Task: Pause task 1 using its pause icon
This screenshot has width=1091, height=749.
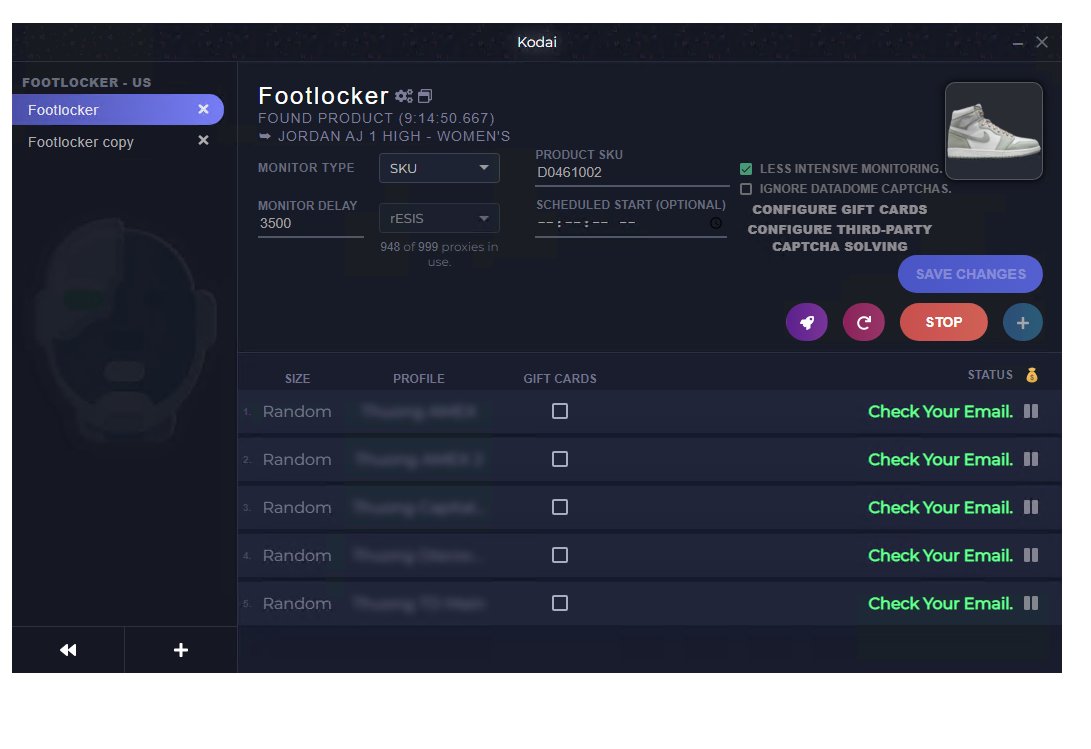Action: (1031, 411)
